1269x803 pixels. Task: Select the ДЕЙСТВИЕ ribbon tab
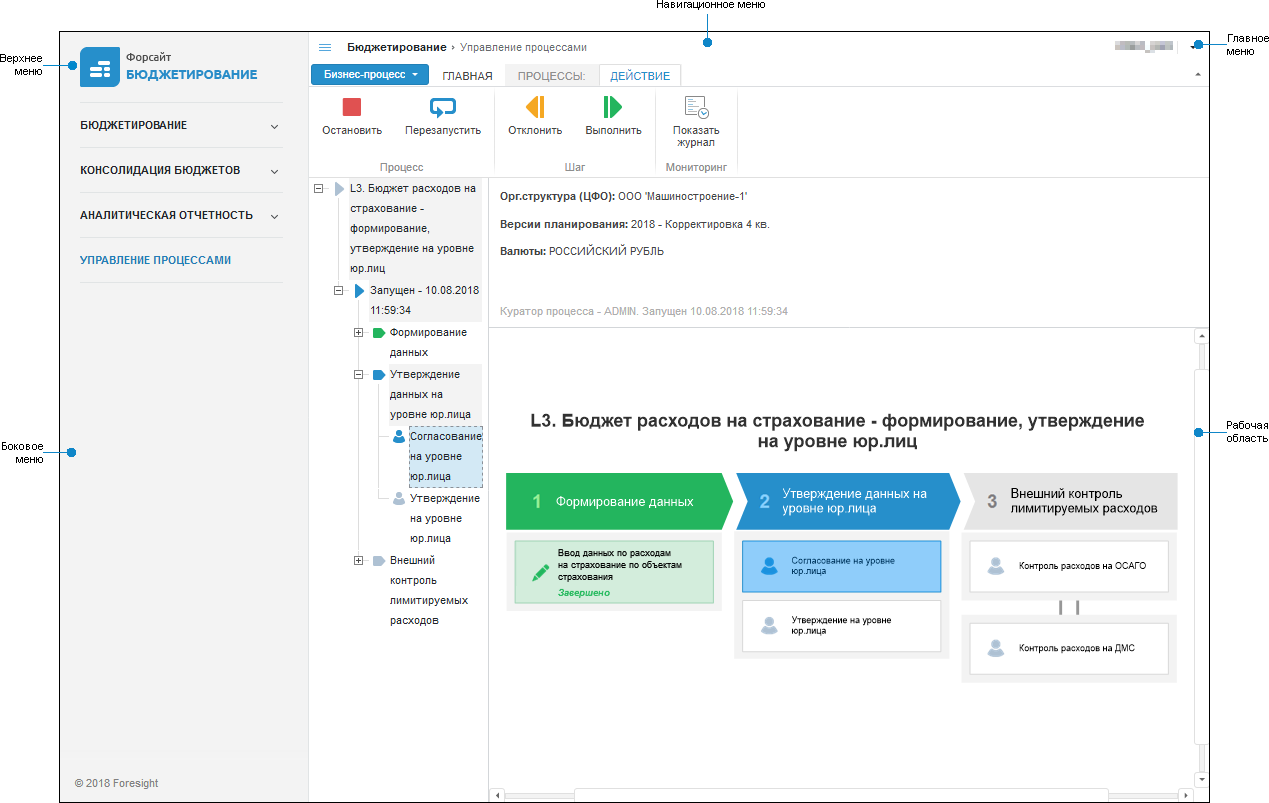[640, 76]
